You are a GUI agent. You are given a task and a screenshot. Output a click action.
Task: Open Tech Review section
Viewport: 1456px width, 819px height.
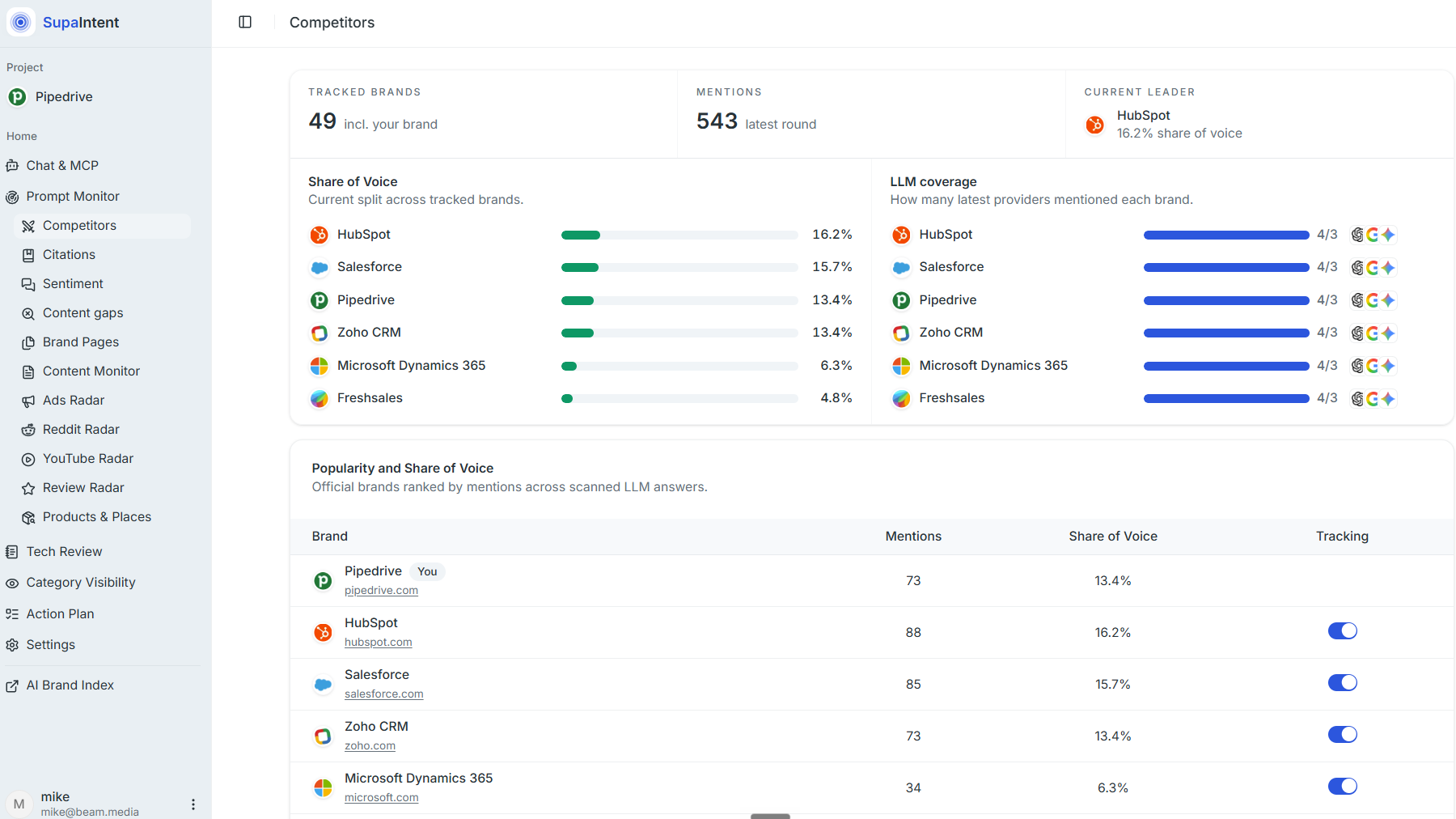(64, 551)
